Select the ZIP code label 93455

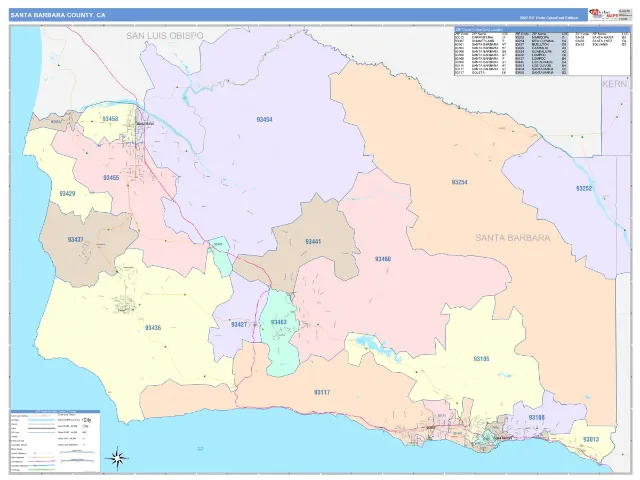(x=111, y=178)
